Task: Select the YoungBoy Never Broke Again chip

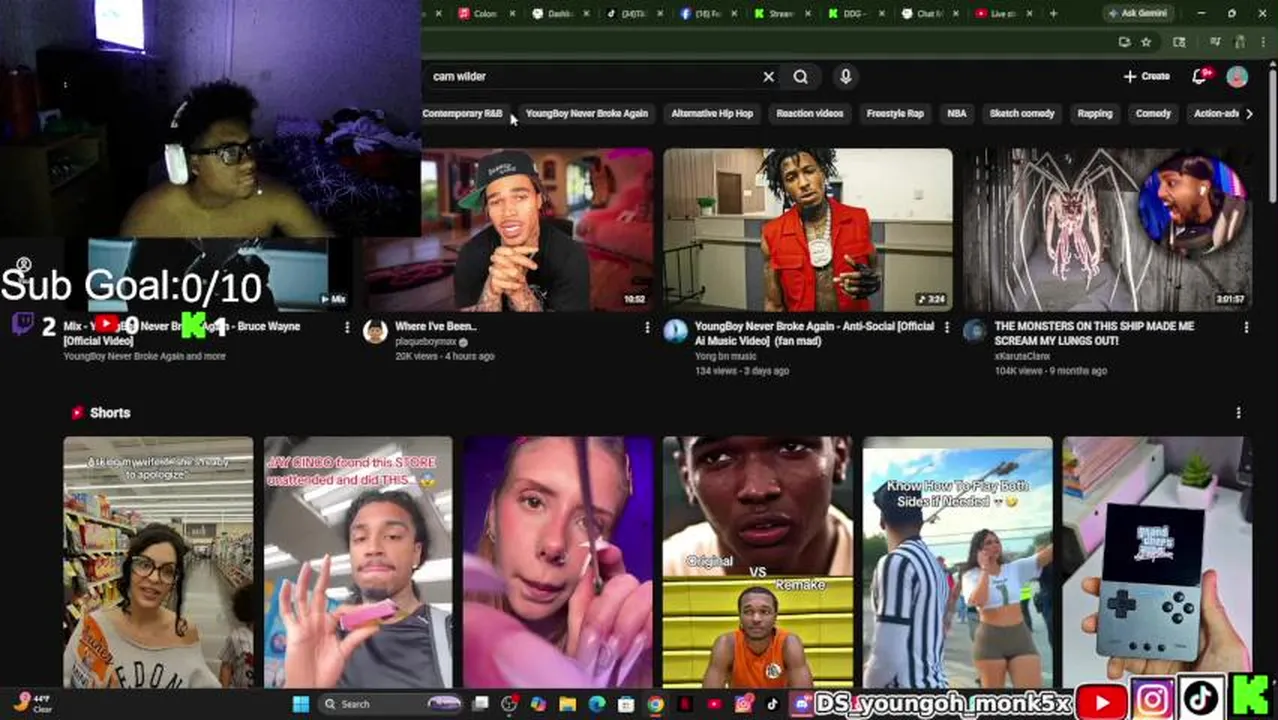Action: tap(587, 114)
